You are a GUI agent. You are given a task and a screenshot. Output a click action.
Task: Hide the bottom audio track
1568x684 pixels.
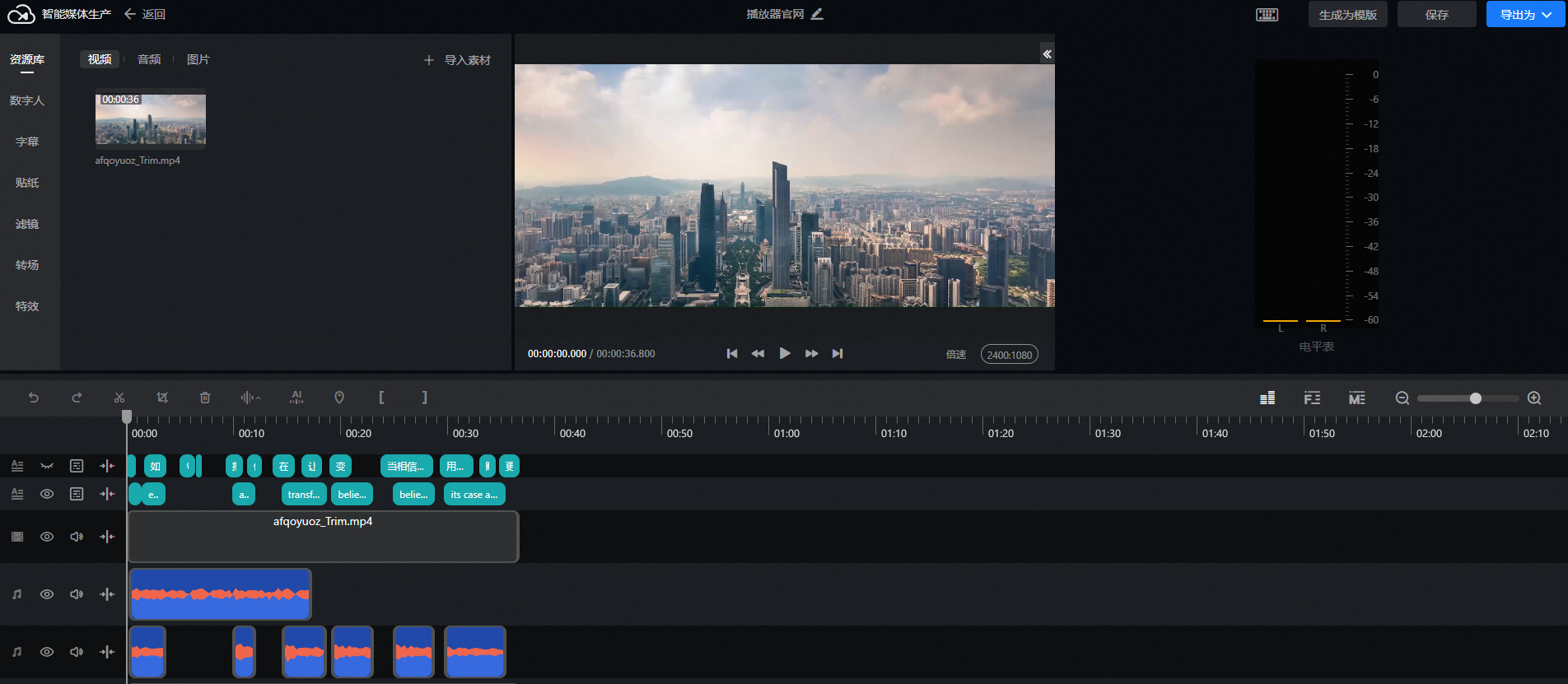[x=47, y=652]
